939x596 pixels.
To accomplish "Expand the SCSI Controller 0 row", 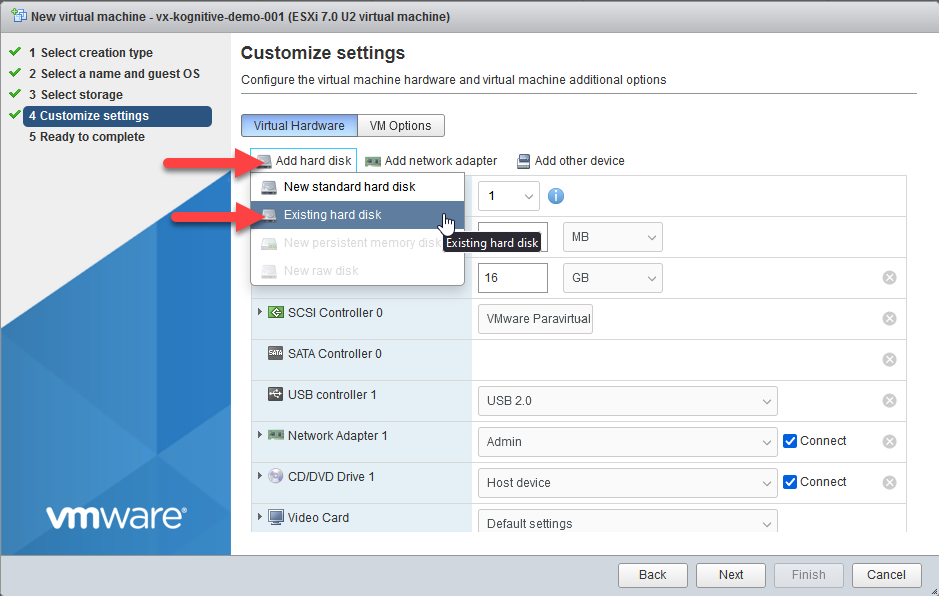I will (x=260, y=312).
